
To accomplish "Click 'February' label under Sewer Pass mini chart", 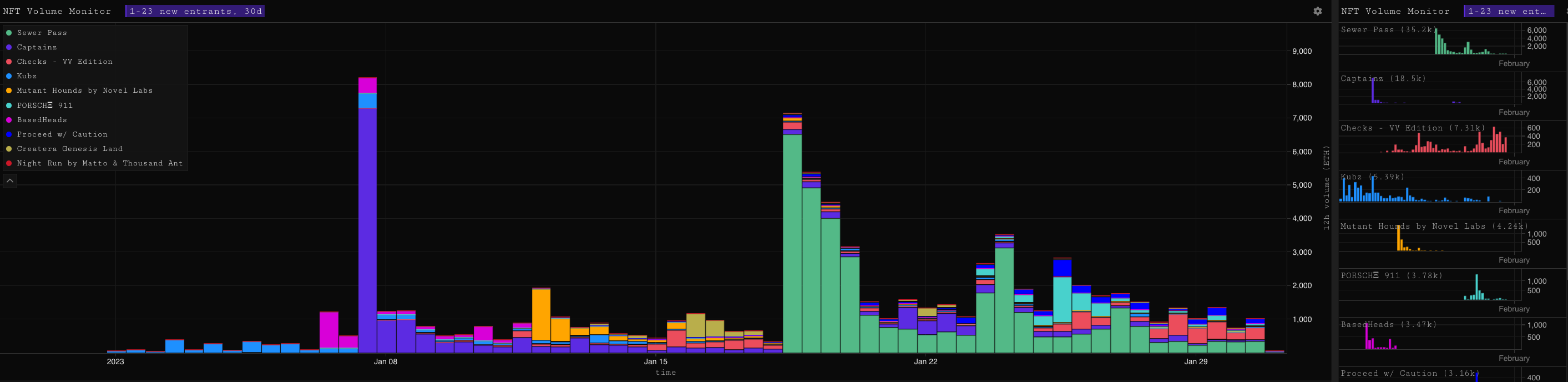I will [1514, 63].
